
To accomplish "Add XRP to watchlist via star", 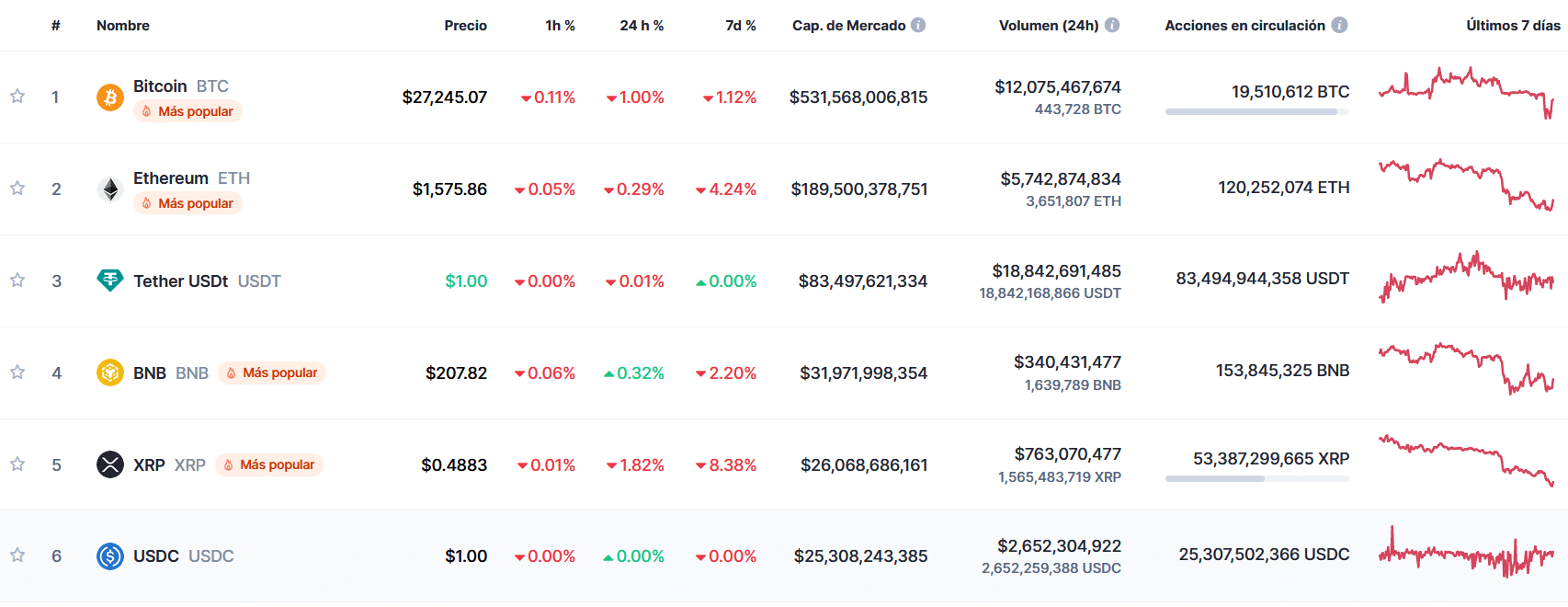I will pyautogui.click(x=17, y=464).
